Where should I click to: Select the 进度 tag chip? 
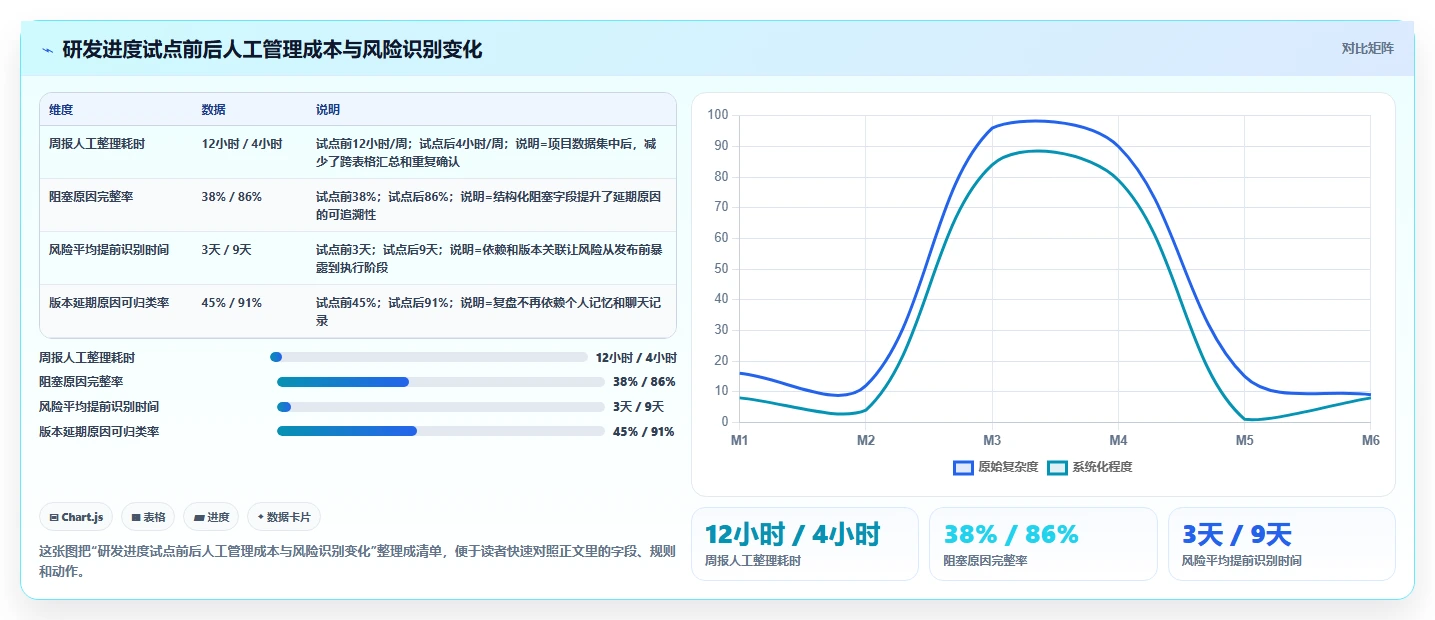tap(211, 517)
